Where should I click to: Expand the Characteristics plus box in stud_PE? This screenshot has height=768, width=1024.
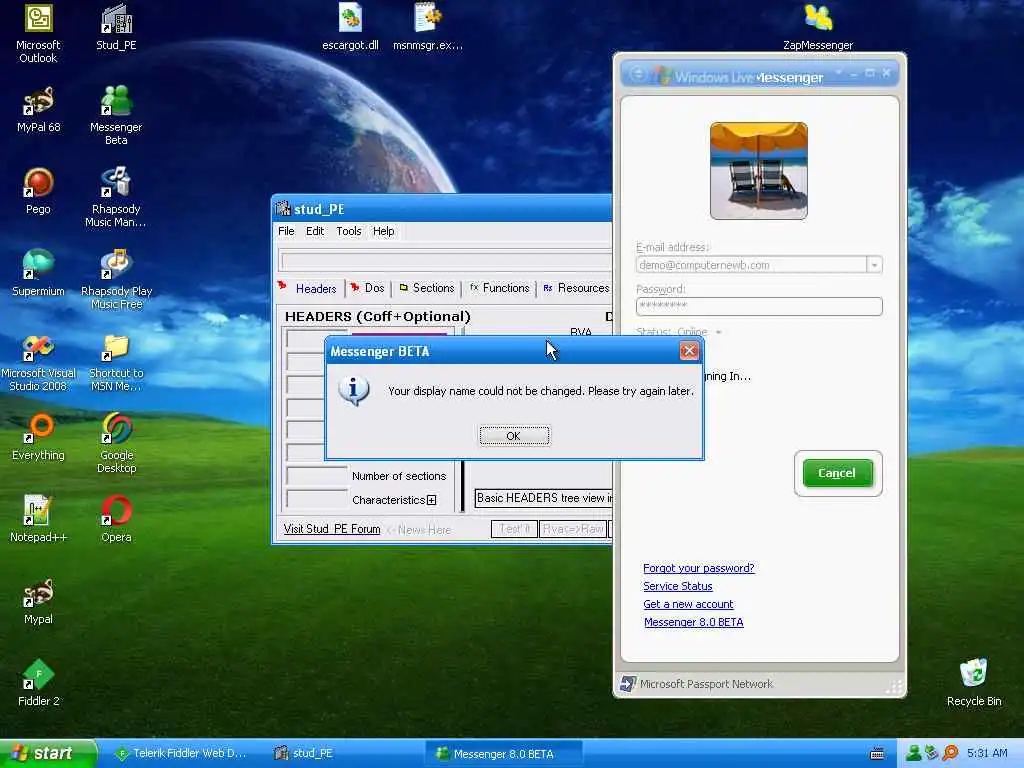[432, 500]
